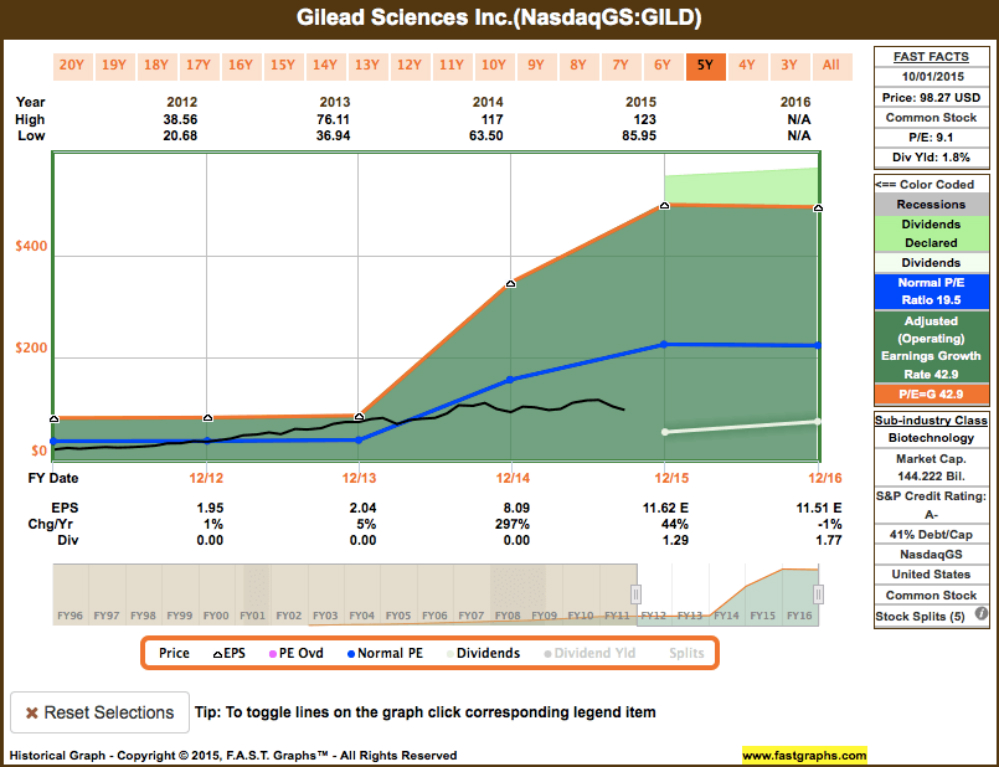Screen dimensions: 999x767
Task: Click the 12/15 Normal PE blue dot
Action: coord(664,345)
